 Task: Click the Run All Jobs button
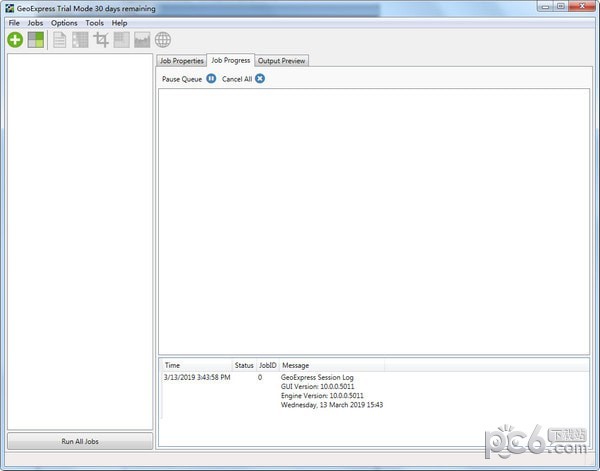[80, 441]
